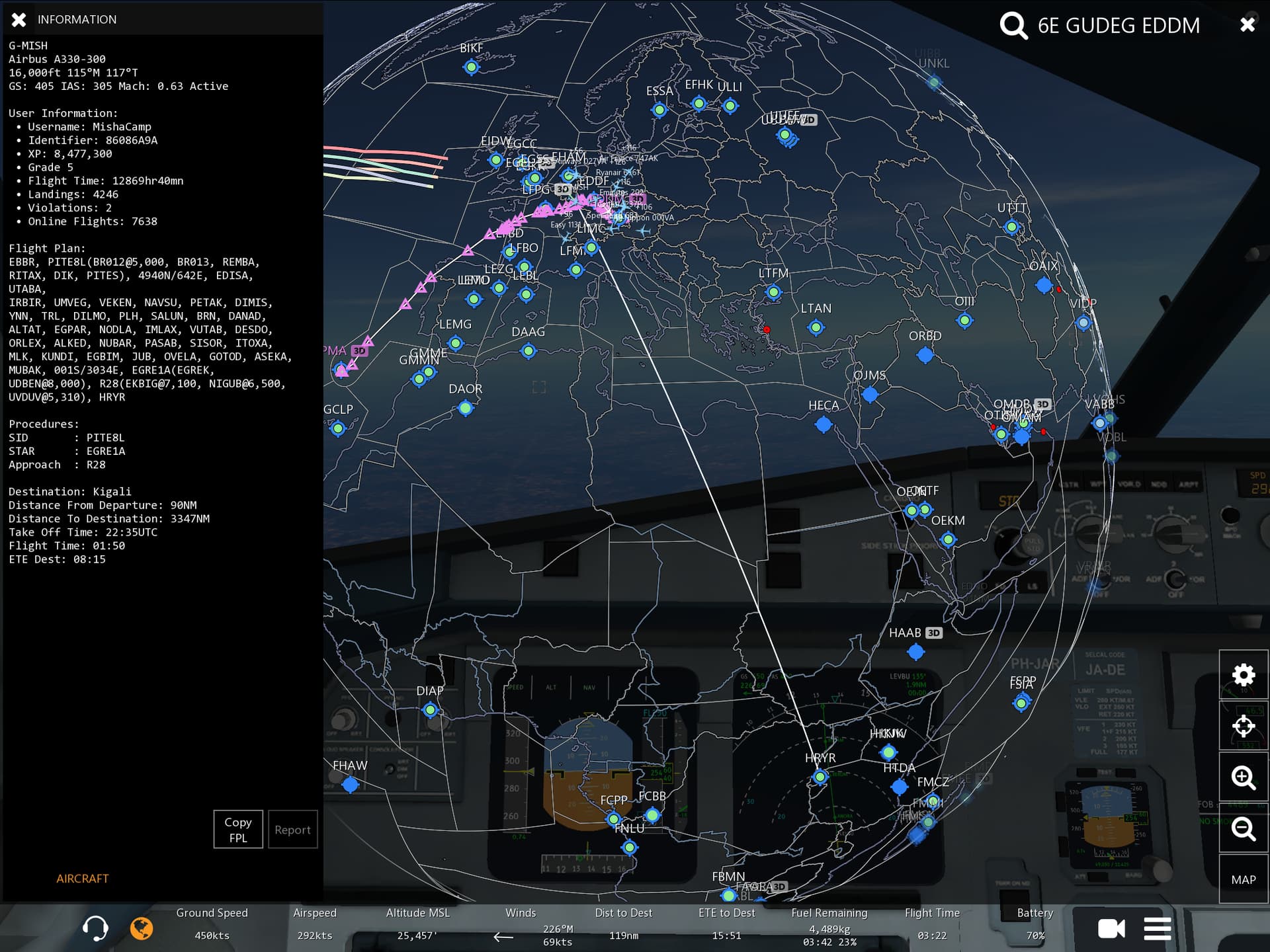Screen dimensions: 1270x952
Task: Zoom out the map with the magnifier minus
Action: pyautogui.click(x=1243, y=828)
